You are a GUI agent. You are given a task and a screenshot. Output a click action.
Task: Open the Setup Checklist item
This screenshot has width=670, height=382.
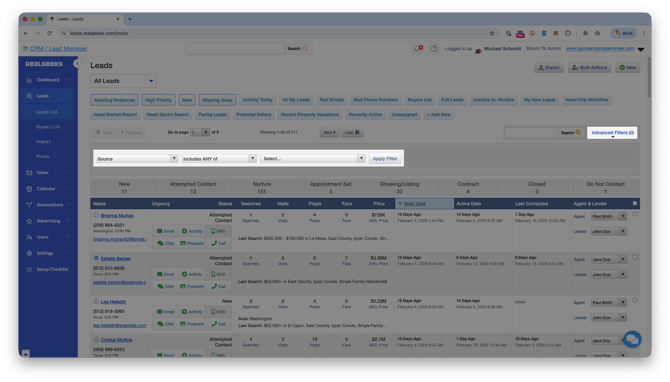48,270
